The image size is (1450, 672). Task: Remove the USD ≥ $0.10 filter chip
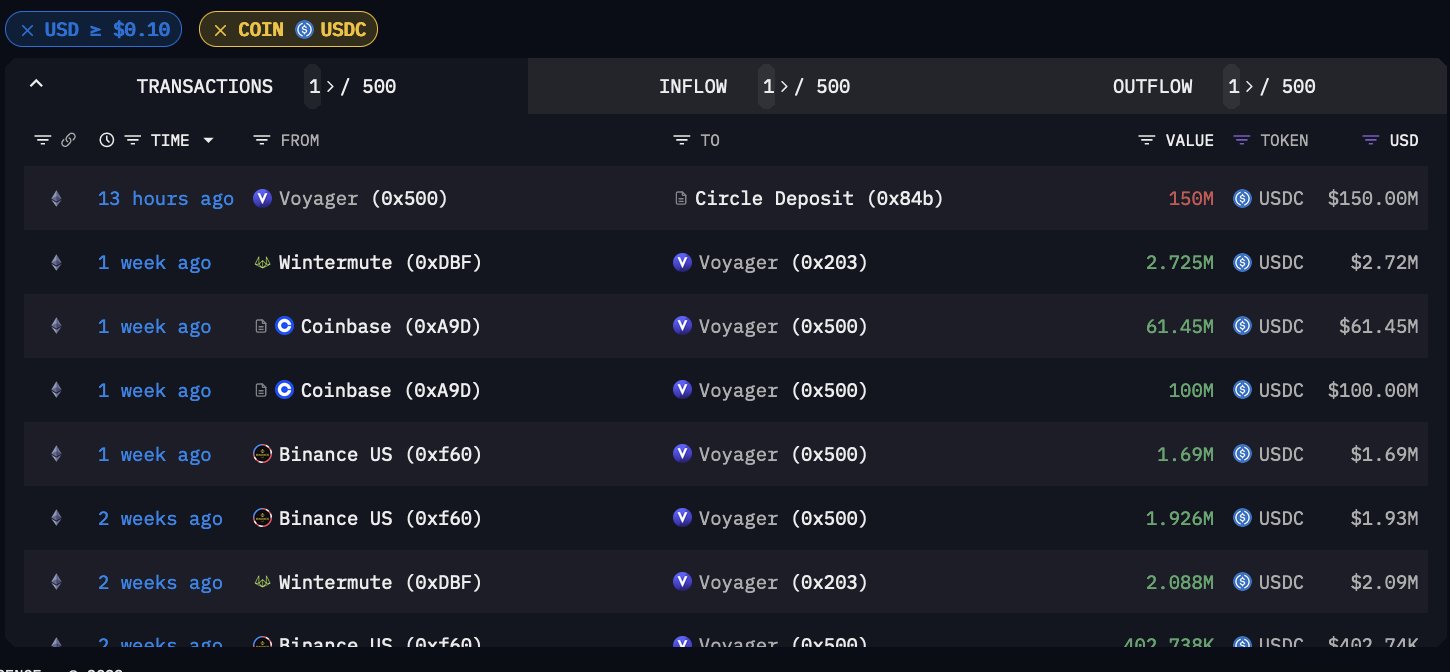point(27,28)
